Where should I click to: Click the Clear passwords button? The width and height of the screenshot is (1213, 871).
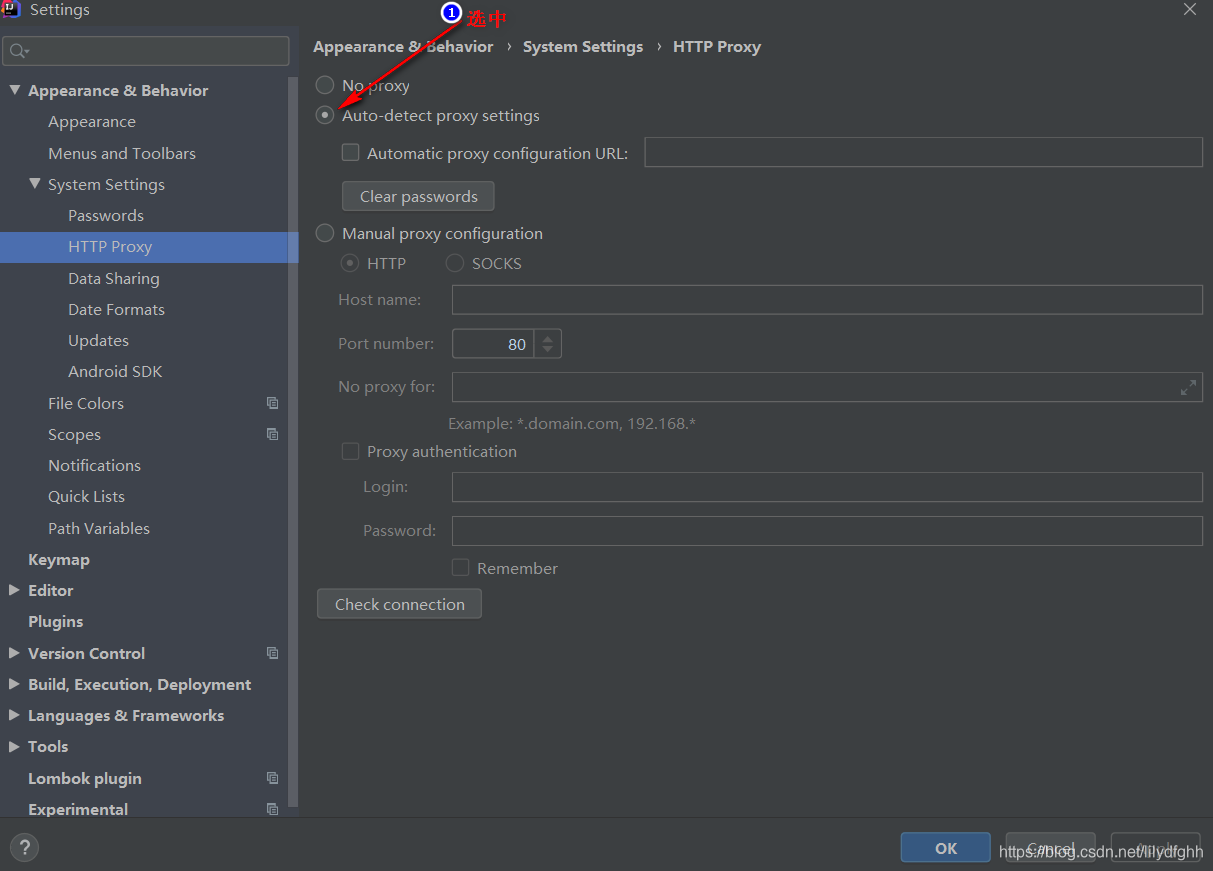click(418, 196)
